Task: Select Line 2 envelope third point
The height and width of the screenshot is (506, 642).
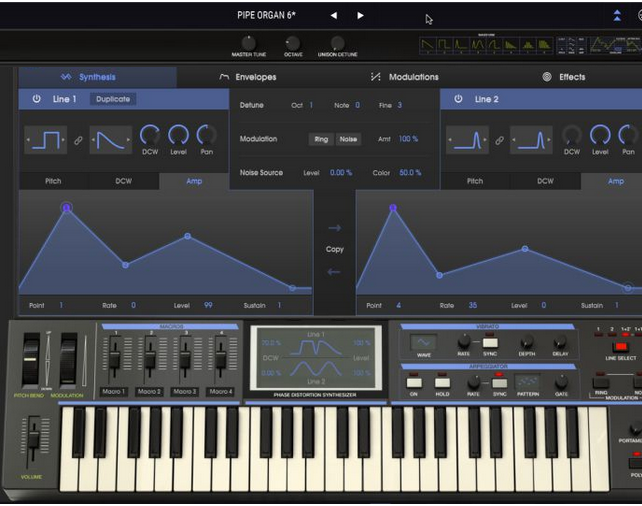Action: pyautogui.click(x=525, y=248)
